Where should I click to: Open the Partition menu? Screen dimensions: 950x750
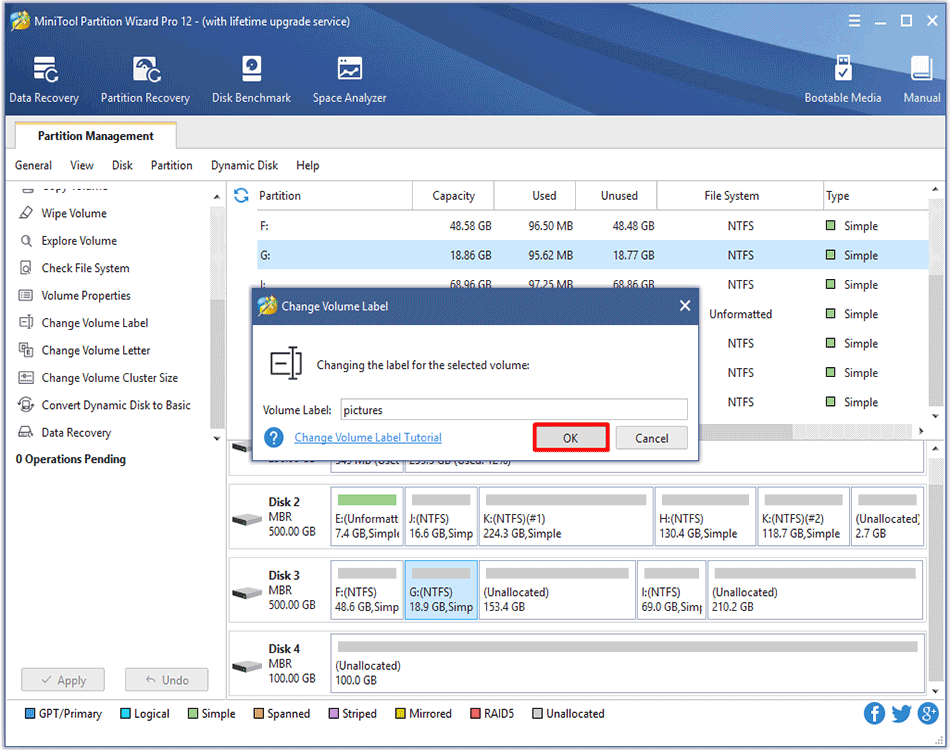click(x=171, y=165)
